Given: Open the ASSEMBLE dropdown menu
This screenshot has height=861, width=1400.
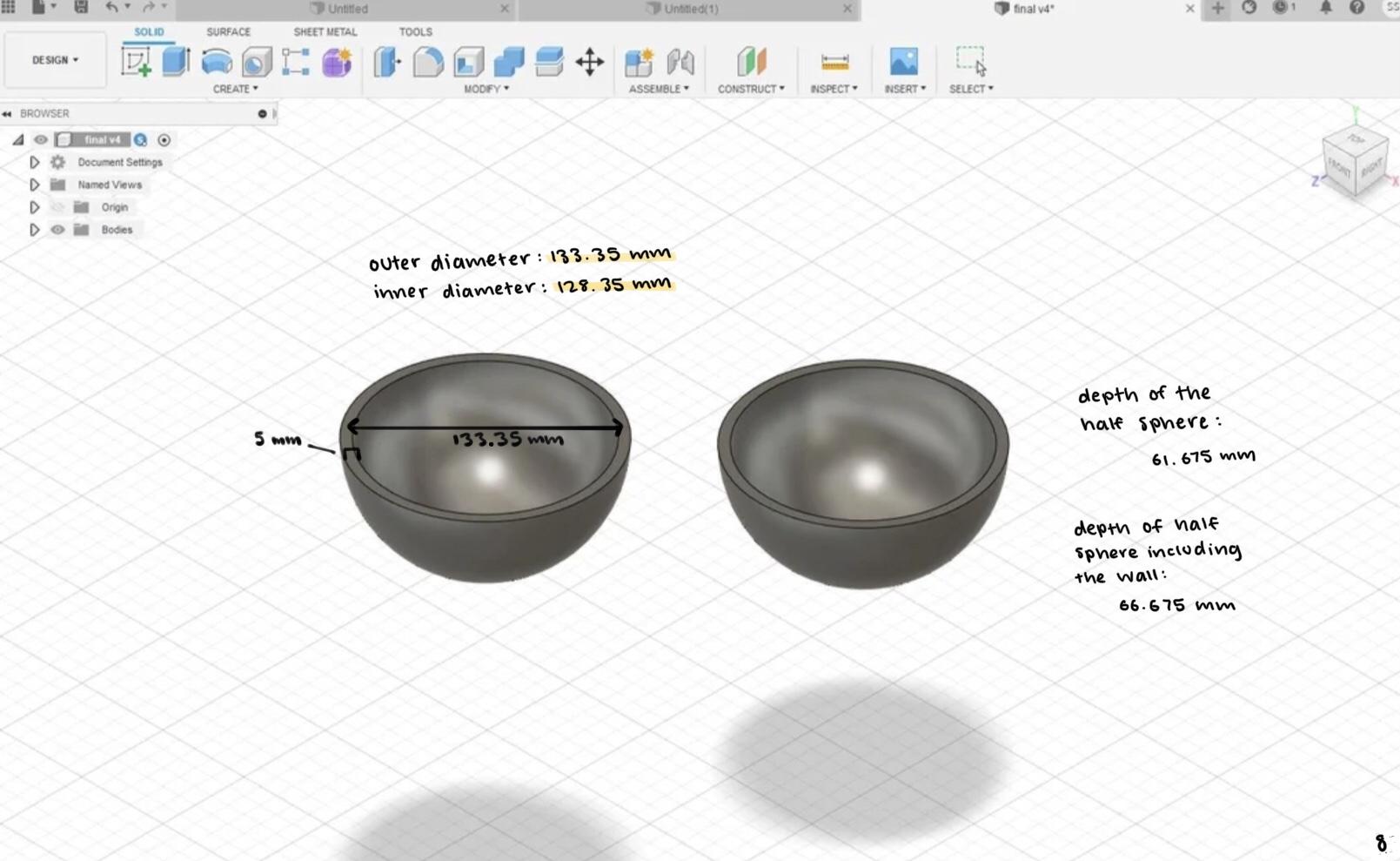Looking at the screenshot, I should (x=659, y=89).
